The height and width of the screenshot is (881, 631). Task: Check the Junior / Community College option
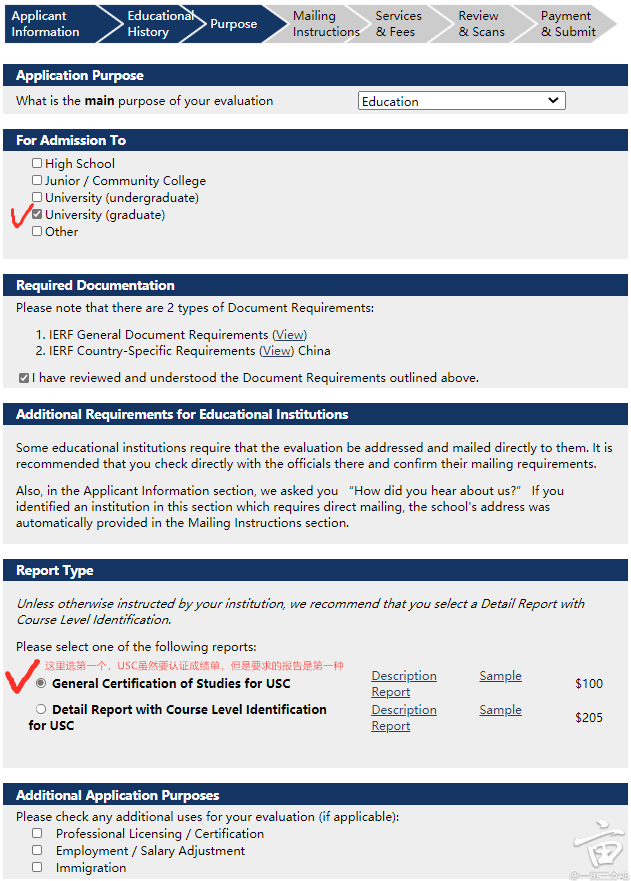point(37,180)
